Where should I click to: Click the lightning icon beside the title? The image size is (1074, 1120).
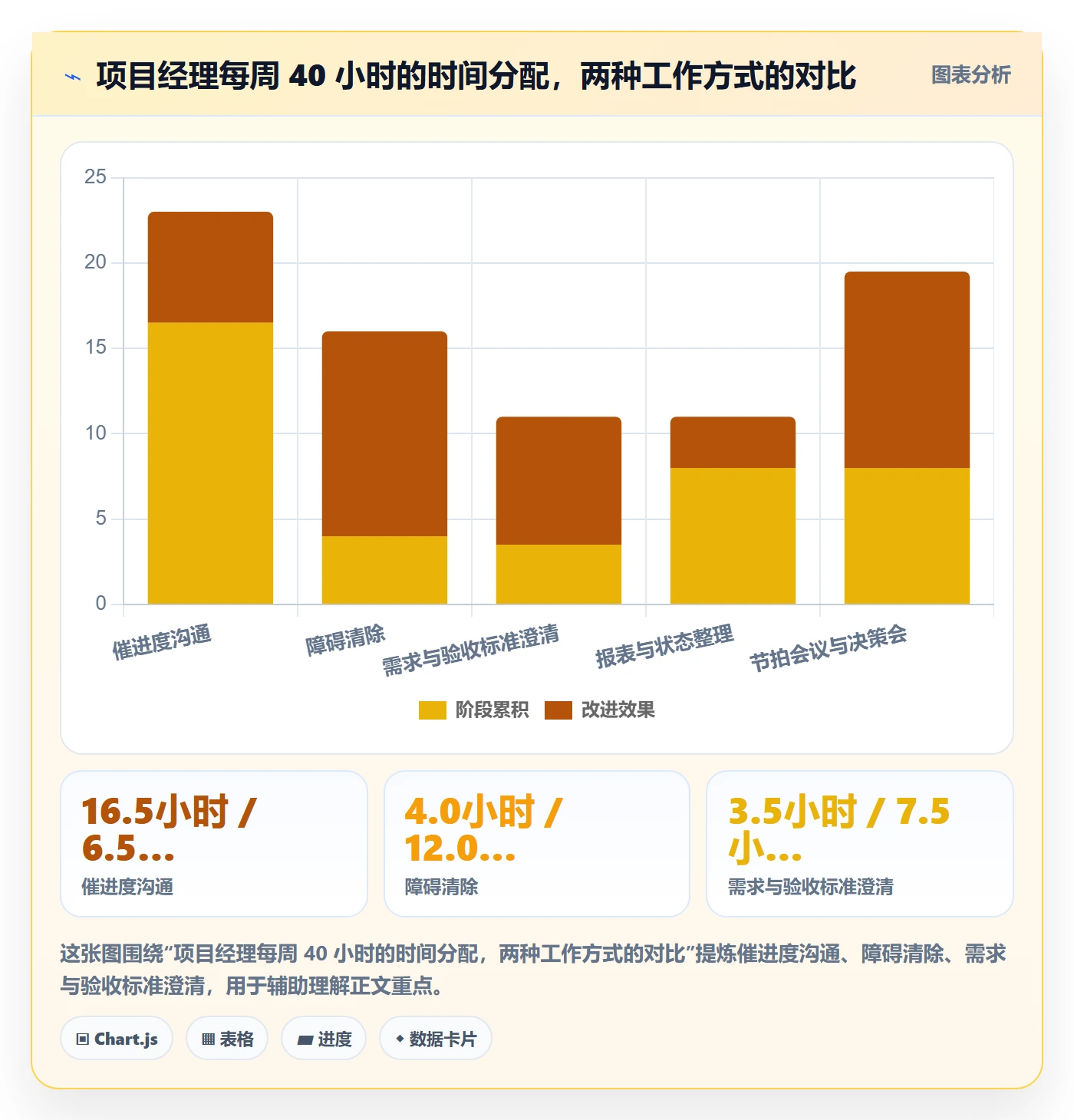pos(73,77)
